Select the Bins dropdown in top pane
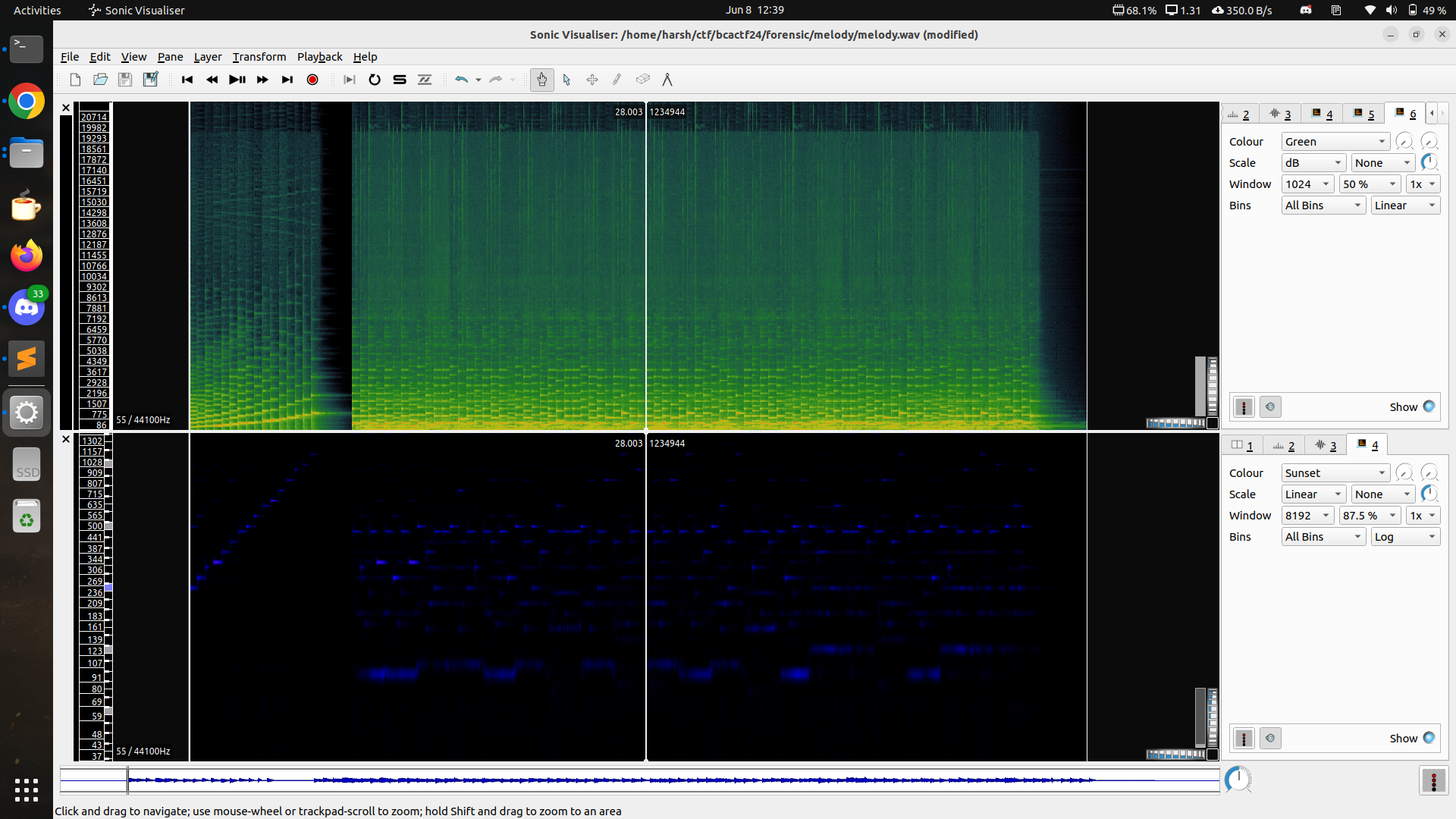 [1322, 205]
